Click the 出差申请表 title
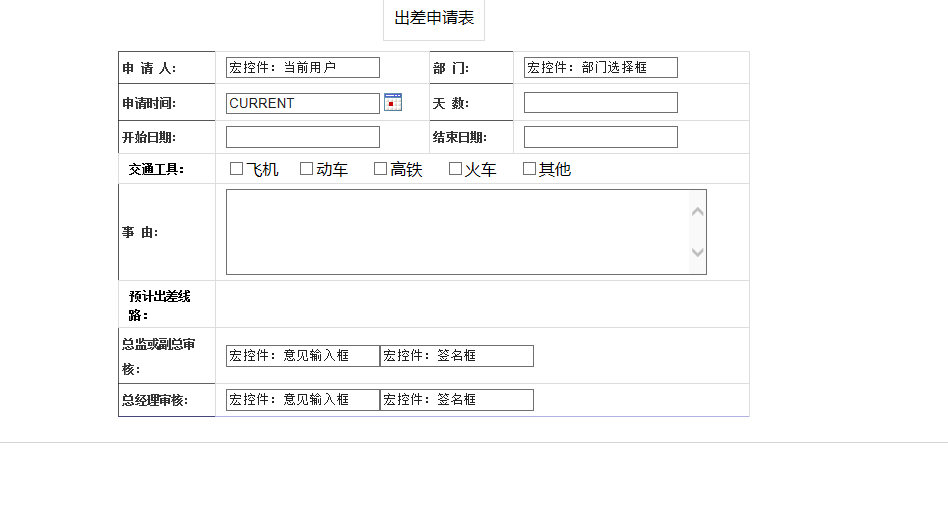 (434, 18)
